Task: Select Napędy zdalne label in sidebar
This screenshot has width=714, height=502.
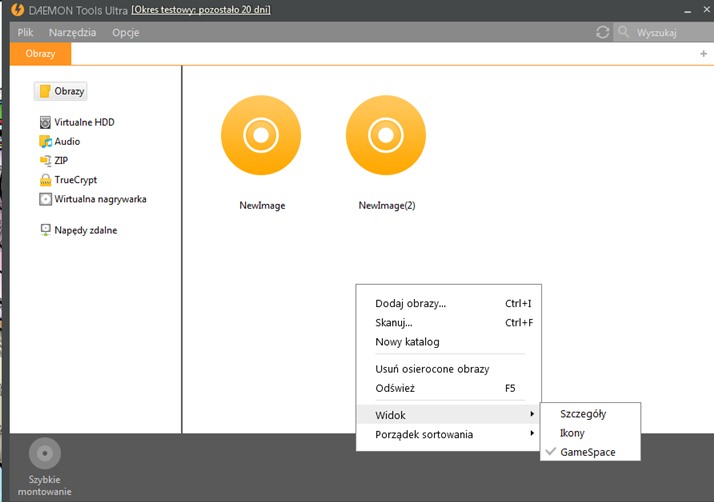Action: click(x=86, y=230)
